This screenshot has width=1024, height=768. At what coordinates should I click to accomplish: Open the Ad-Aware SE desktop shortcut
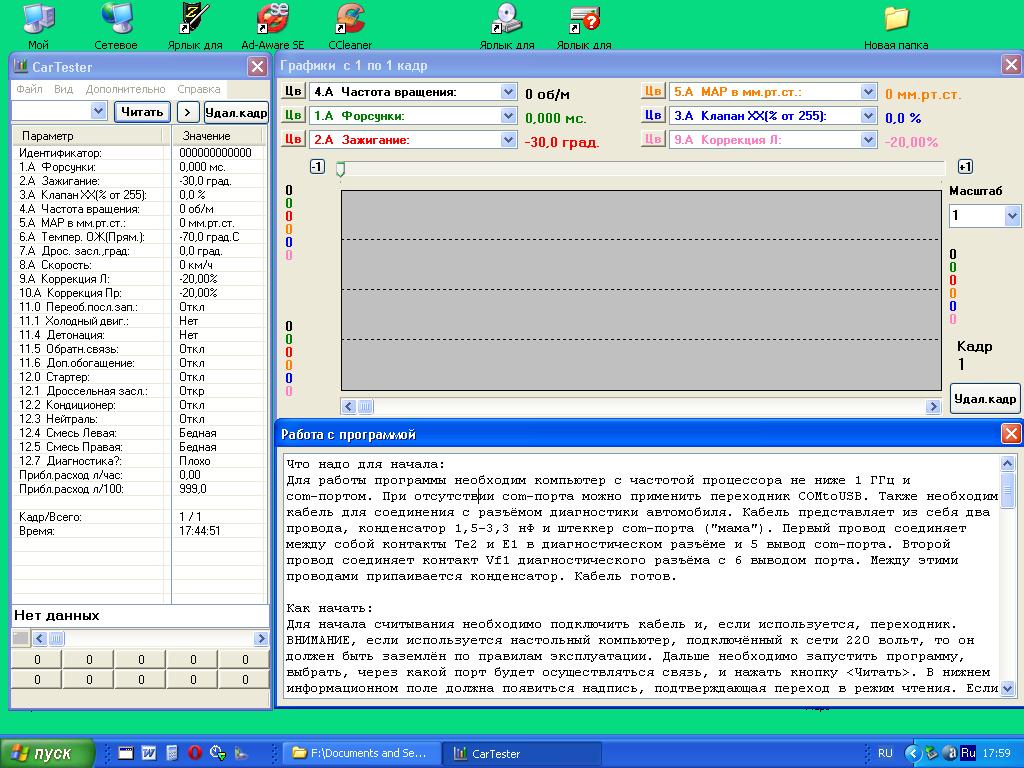click(x=272, y=19)
